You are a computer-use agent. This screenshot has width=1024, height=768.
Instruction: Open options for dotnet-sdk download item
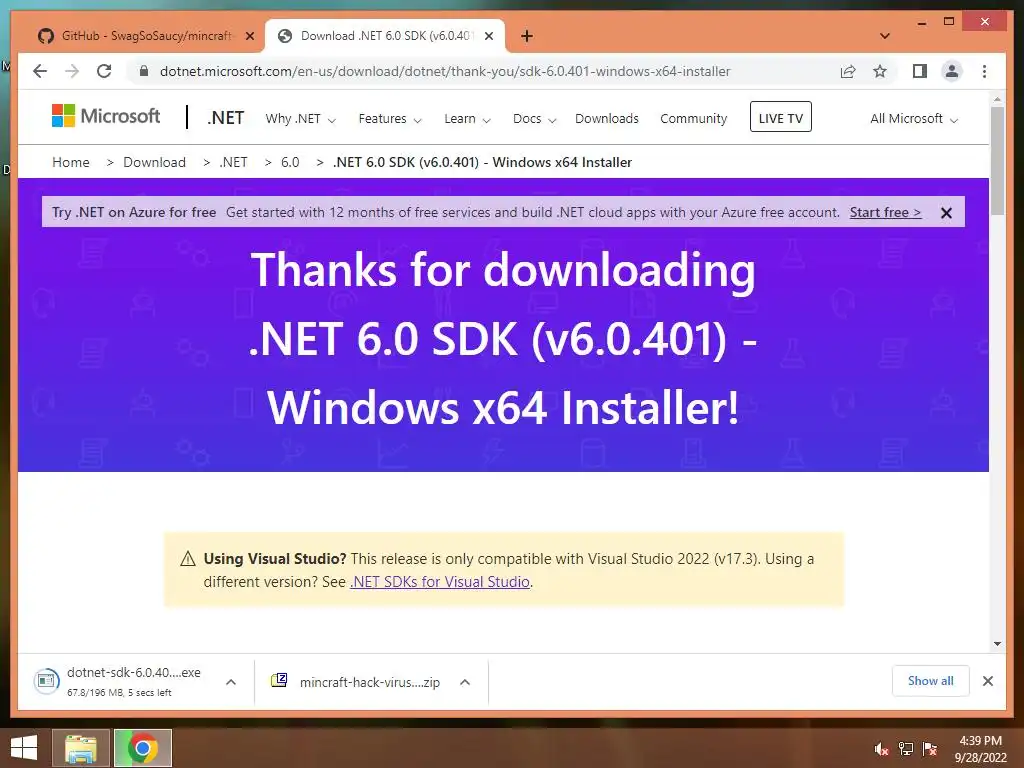click(231, 682)
